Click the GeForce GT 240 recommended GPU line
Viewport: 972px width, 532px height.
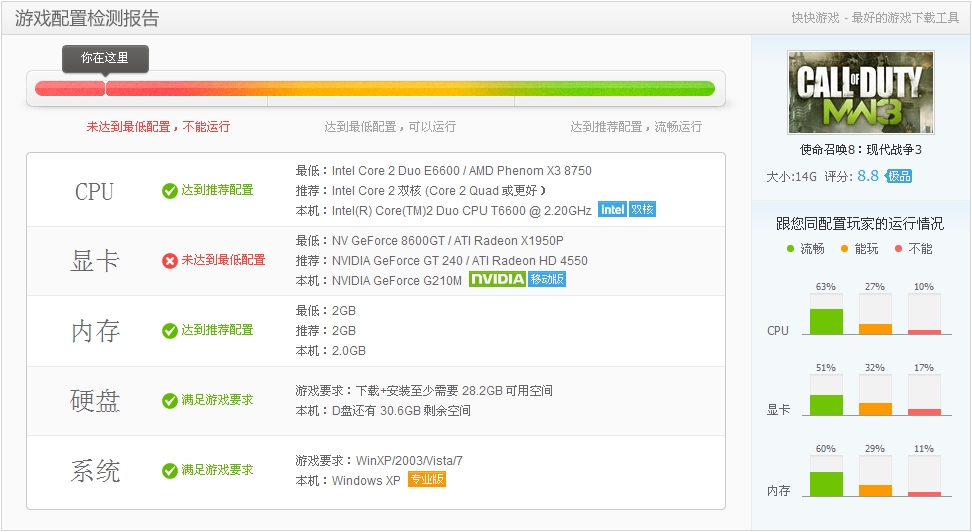tap(441, 260)
